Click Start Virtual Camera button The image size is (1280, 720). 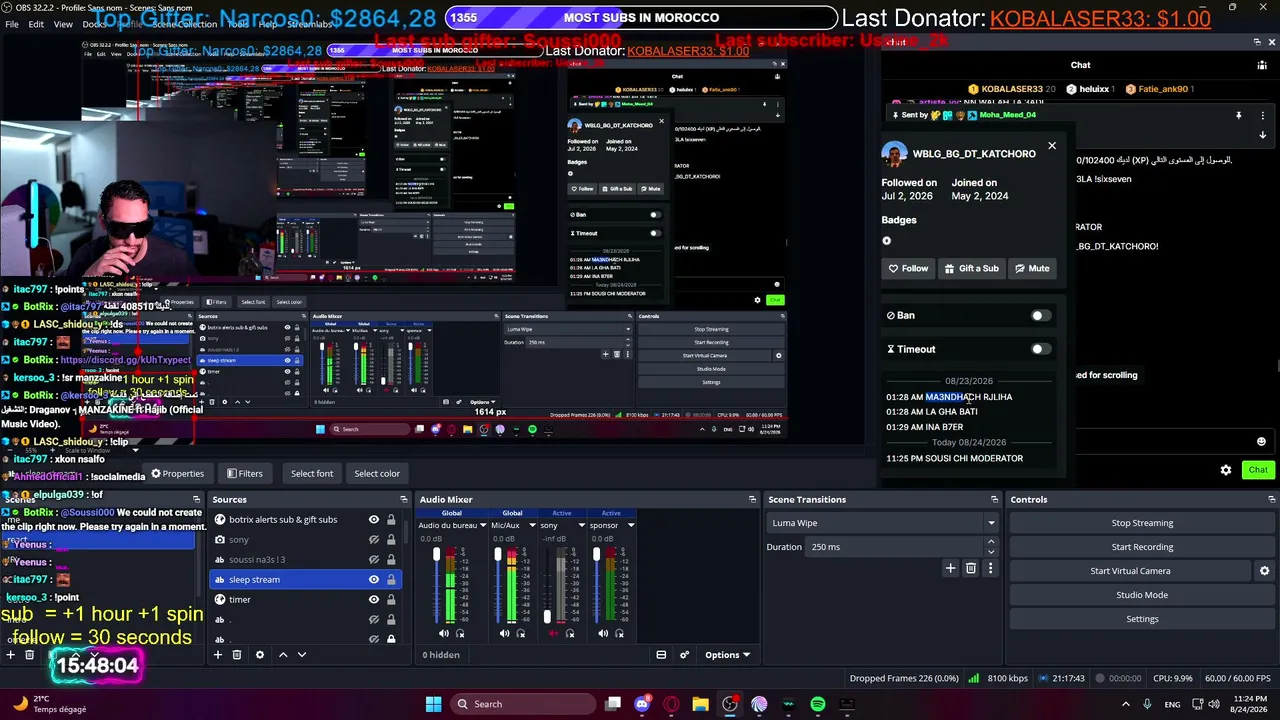tap(1130, 571)
